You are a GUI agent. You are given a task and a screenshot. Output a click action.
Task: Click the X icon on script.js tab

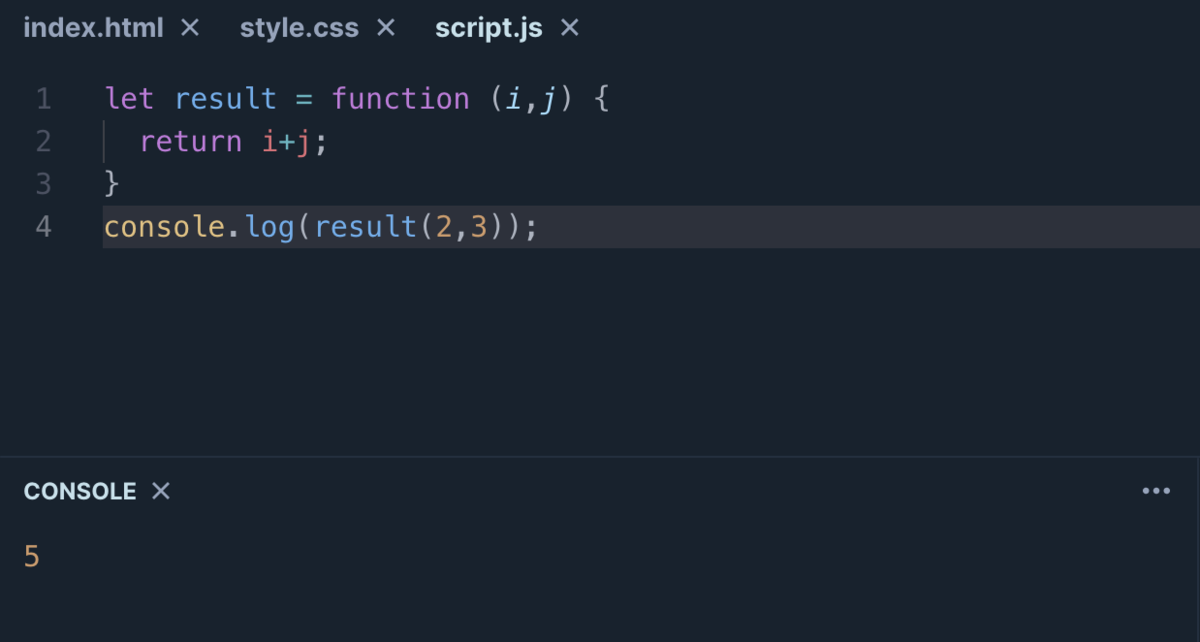point(568,28)
